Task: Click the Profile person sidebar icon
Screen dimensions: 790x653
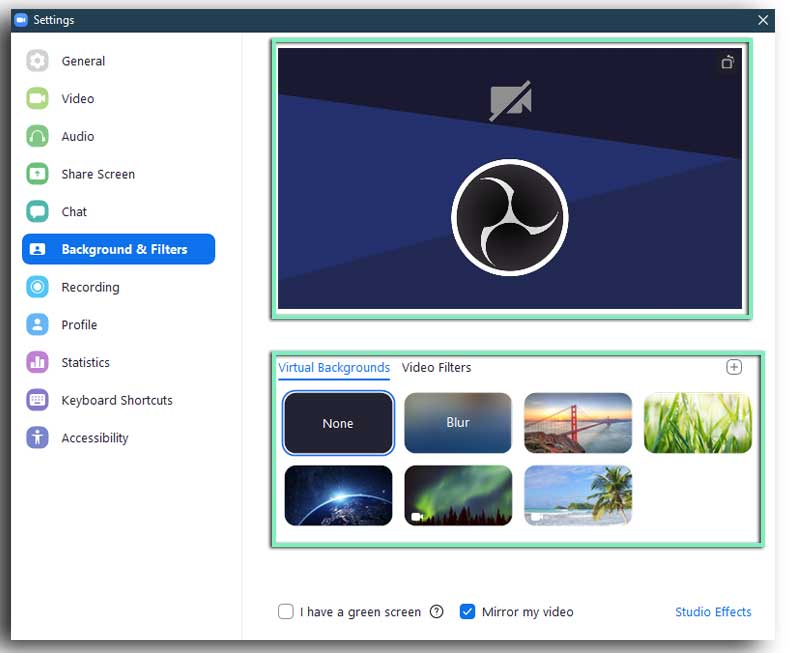Action: [37, 324]
